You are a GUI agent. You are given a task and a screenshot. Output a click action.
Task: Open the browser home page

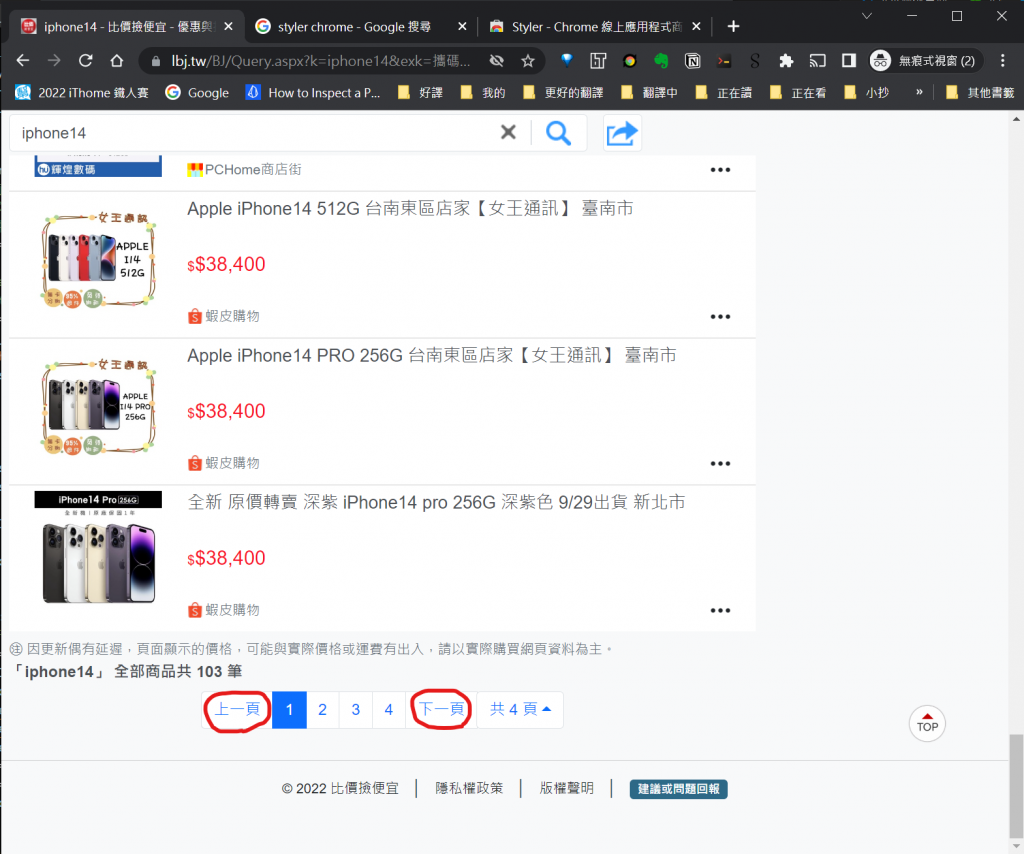[x=117, y=61]
